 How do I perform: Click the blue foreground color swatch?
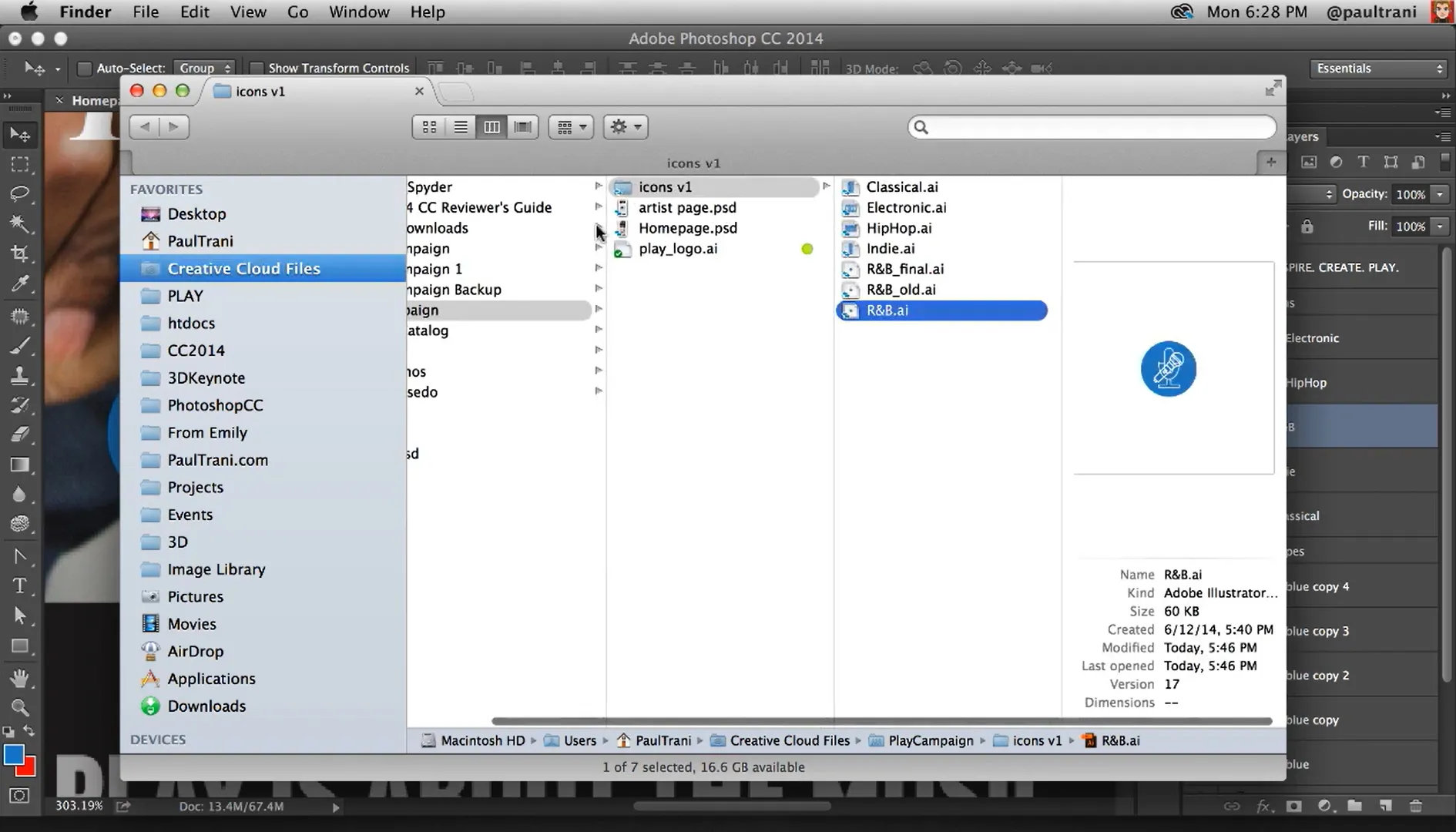(13, 754)
